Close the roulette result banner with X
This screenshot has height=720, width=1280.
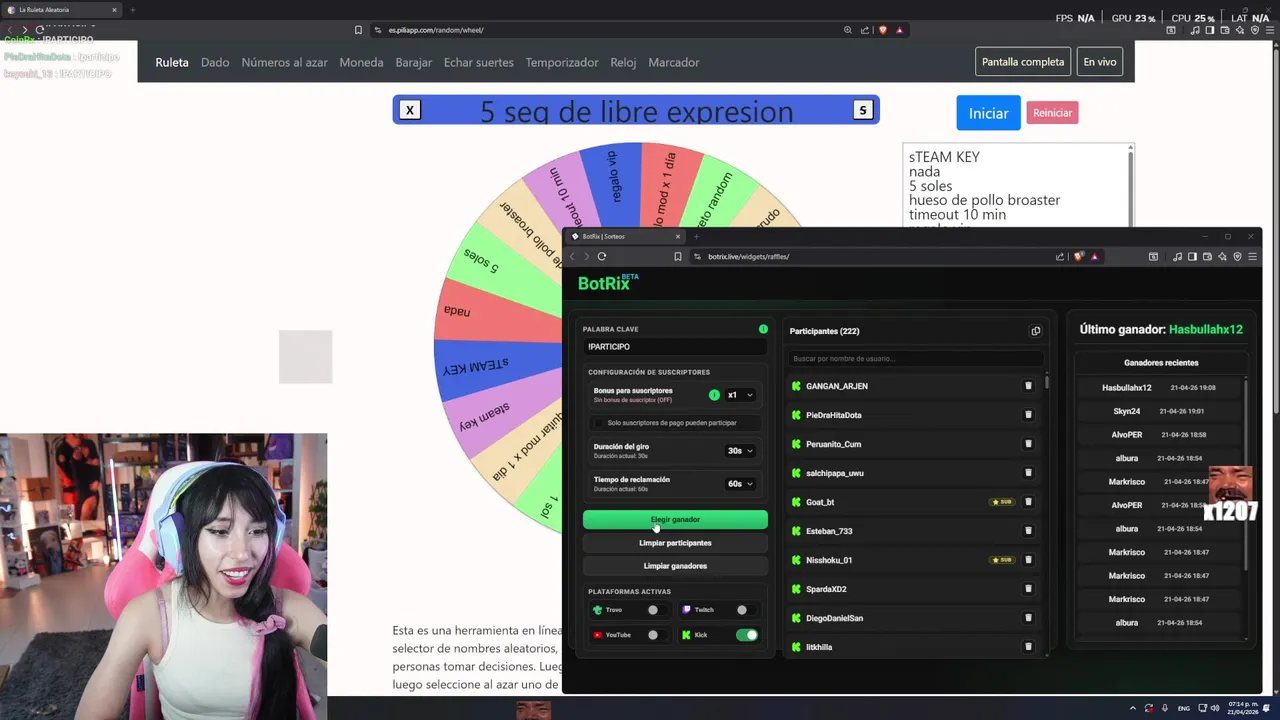(x=410, y=111)
